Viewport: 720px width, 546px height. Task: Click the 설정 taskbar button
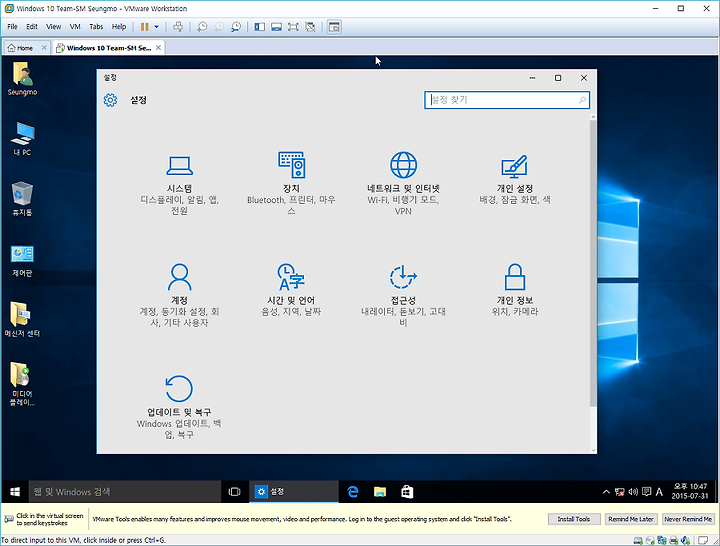click(294, 492)
